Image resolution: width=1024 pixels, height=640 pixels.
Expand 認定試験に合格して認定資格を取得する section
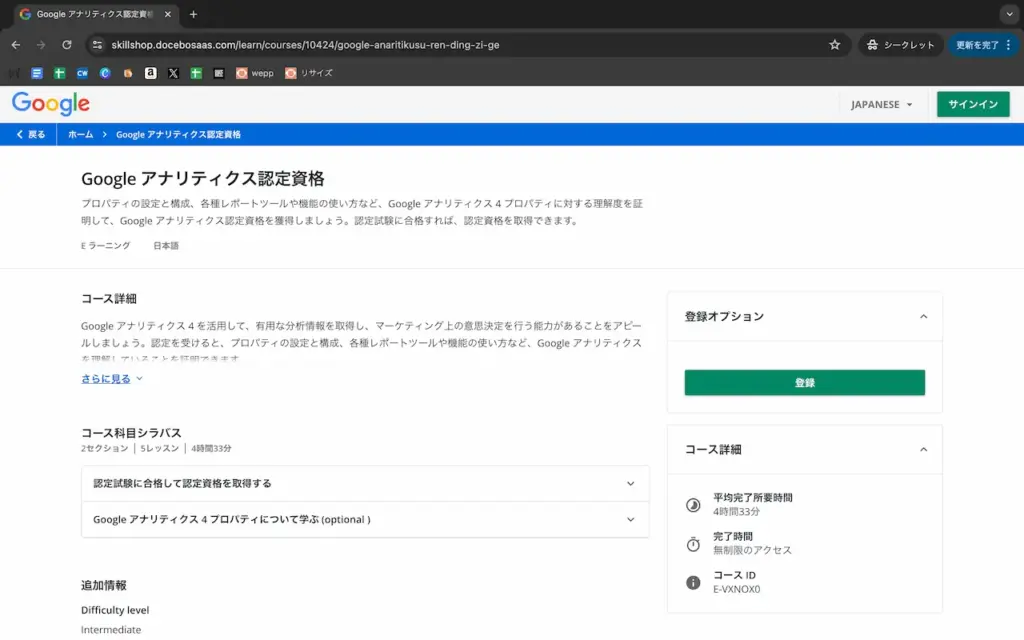point(365,484)
